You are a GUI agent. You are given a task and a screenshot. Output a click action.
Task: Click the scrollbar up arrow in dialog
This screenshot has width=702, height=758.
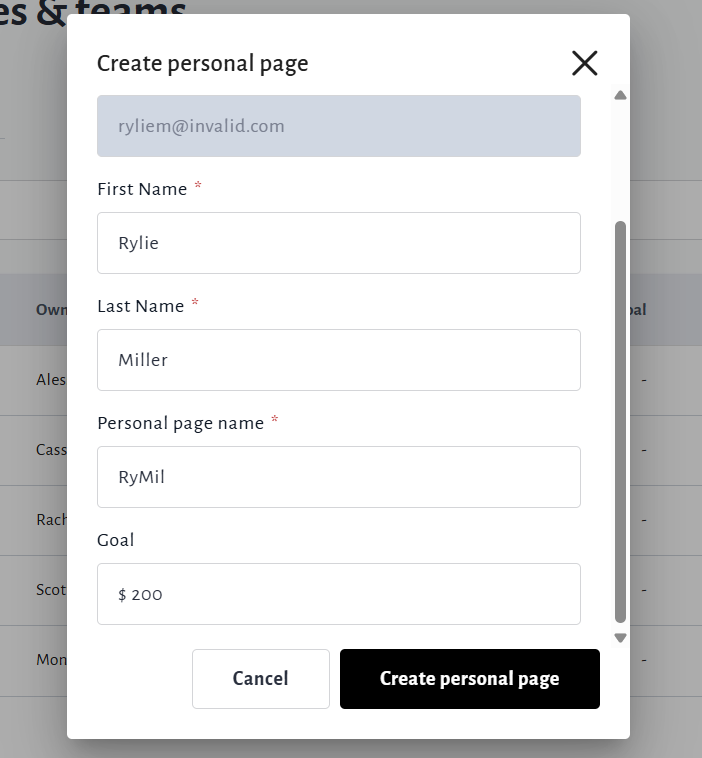coord(620,95)
